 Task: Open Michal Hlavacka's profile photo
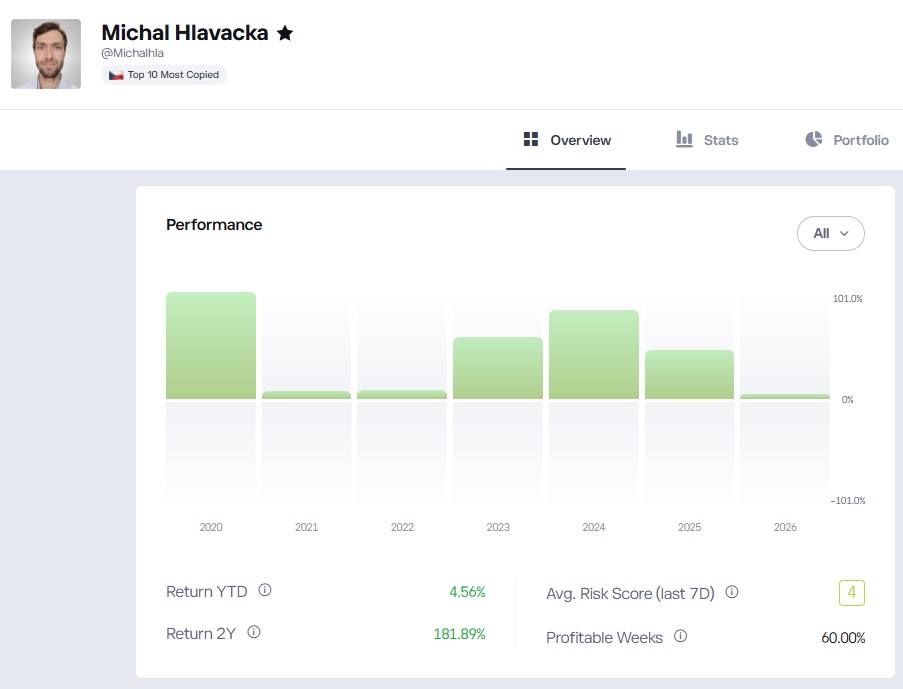[x=46, y=54]
